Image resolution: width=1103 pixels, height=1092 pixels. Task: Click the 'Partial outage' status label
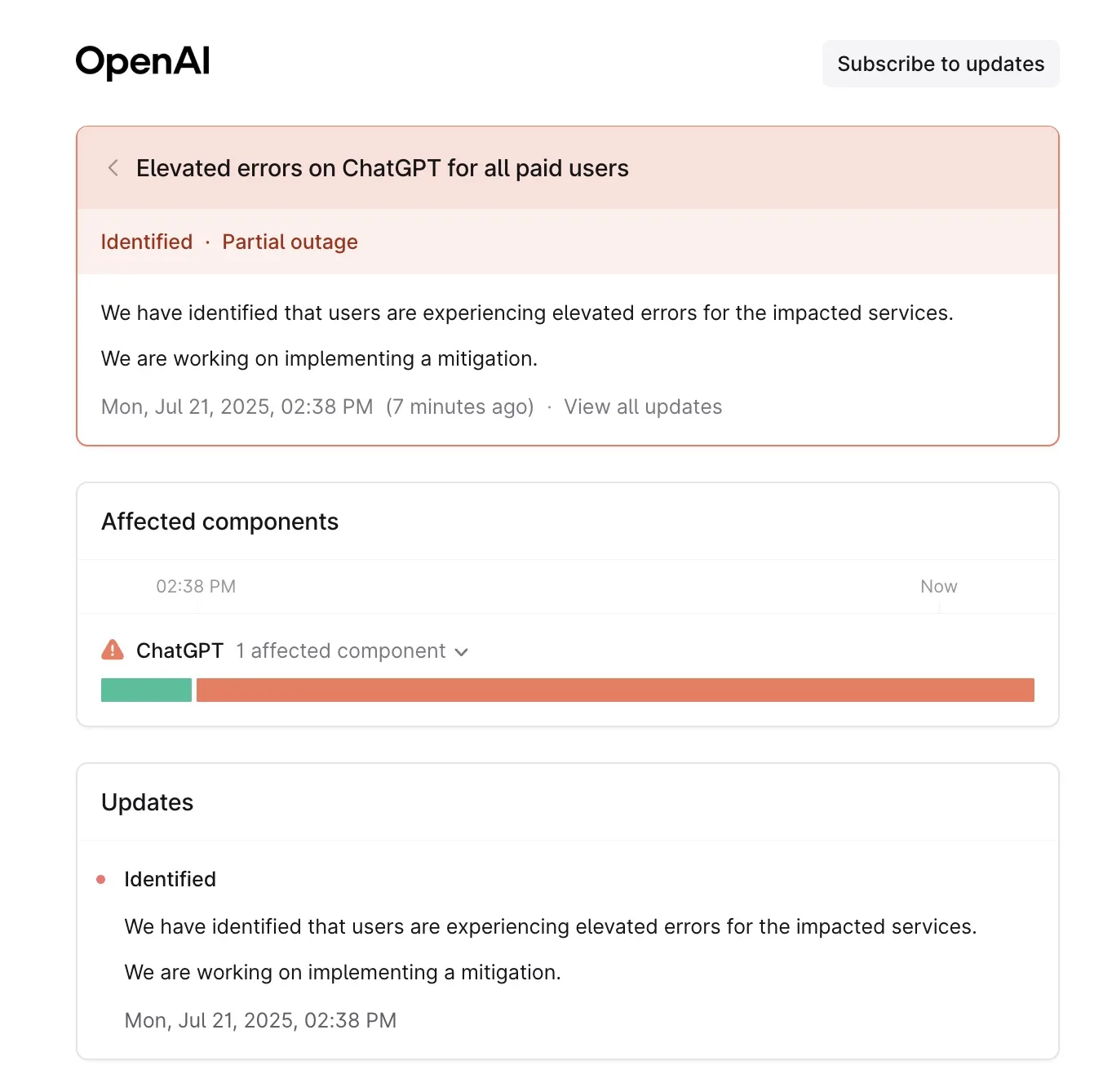click(x=290, y=242)
